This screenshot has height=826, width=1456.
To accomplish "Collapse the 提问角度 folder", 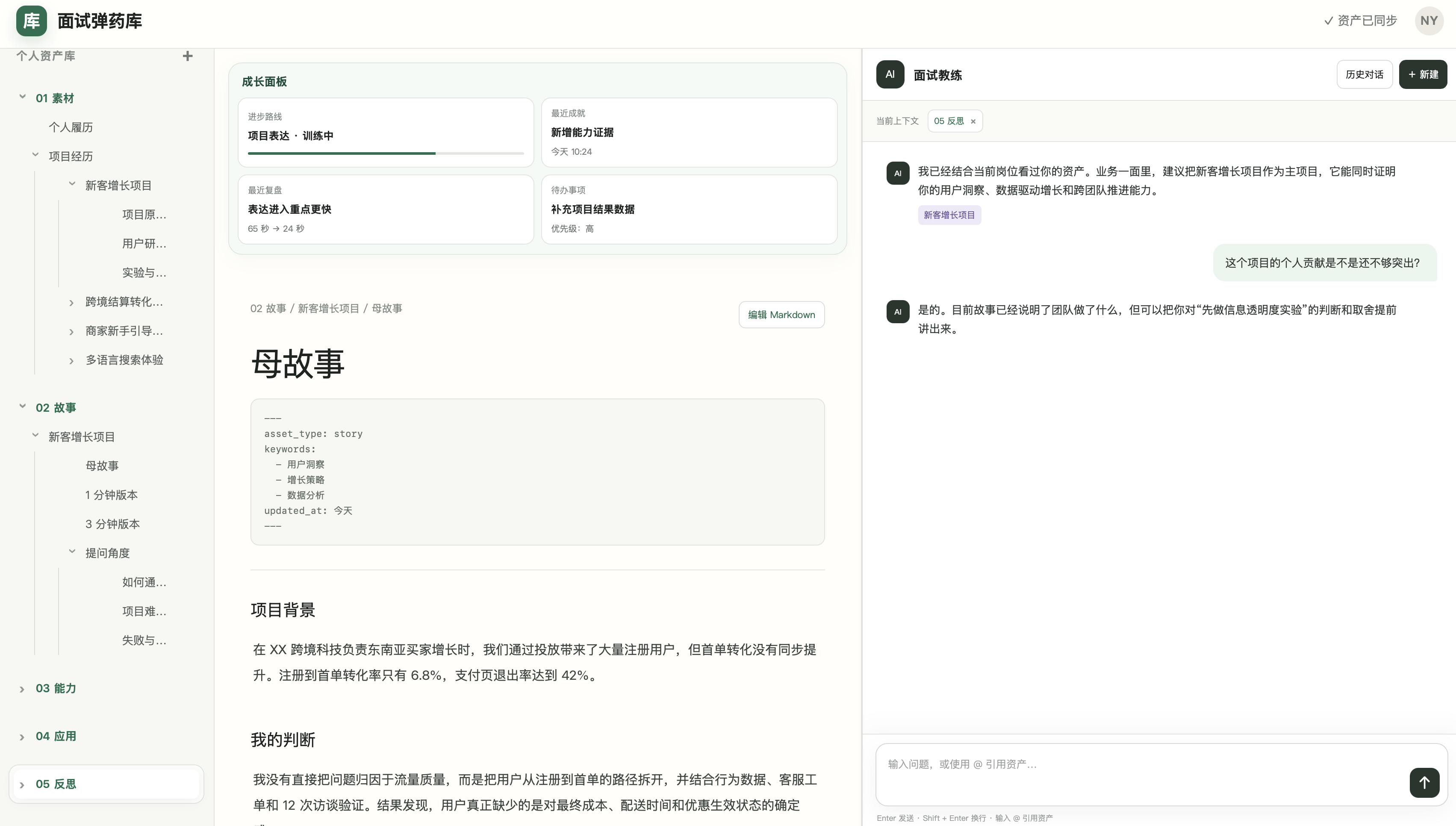I will coord(72,552).
